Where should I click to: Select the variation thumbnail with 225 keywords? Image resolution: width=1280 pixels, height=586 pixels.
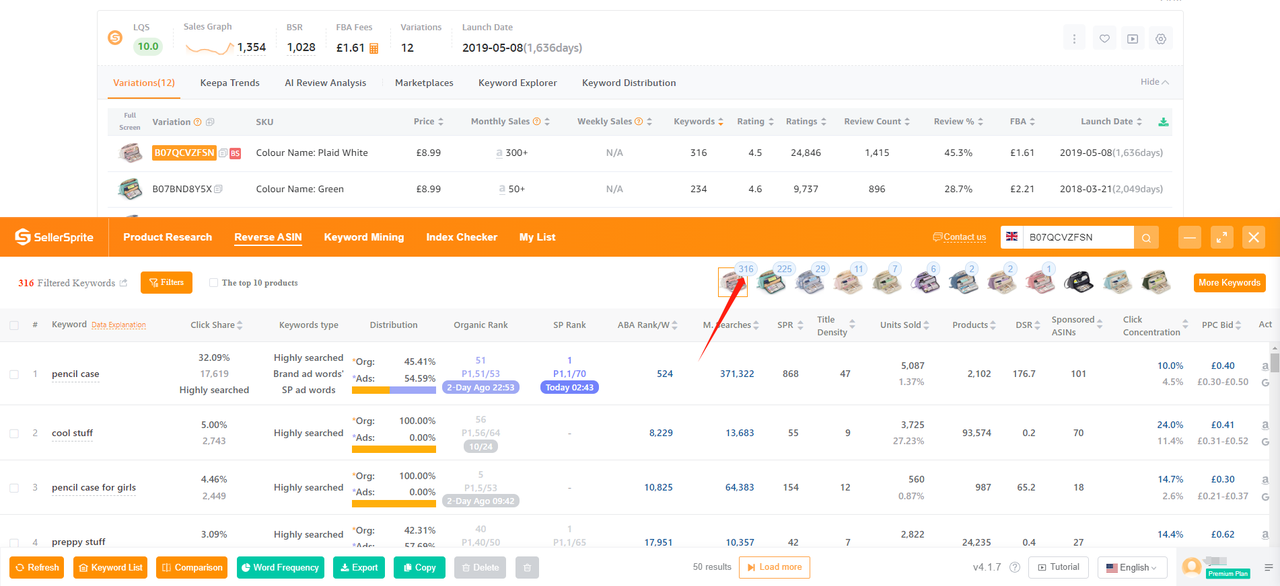[x=770, y=283]
